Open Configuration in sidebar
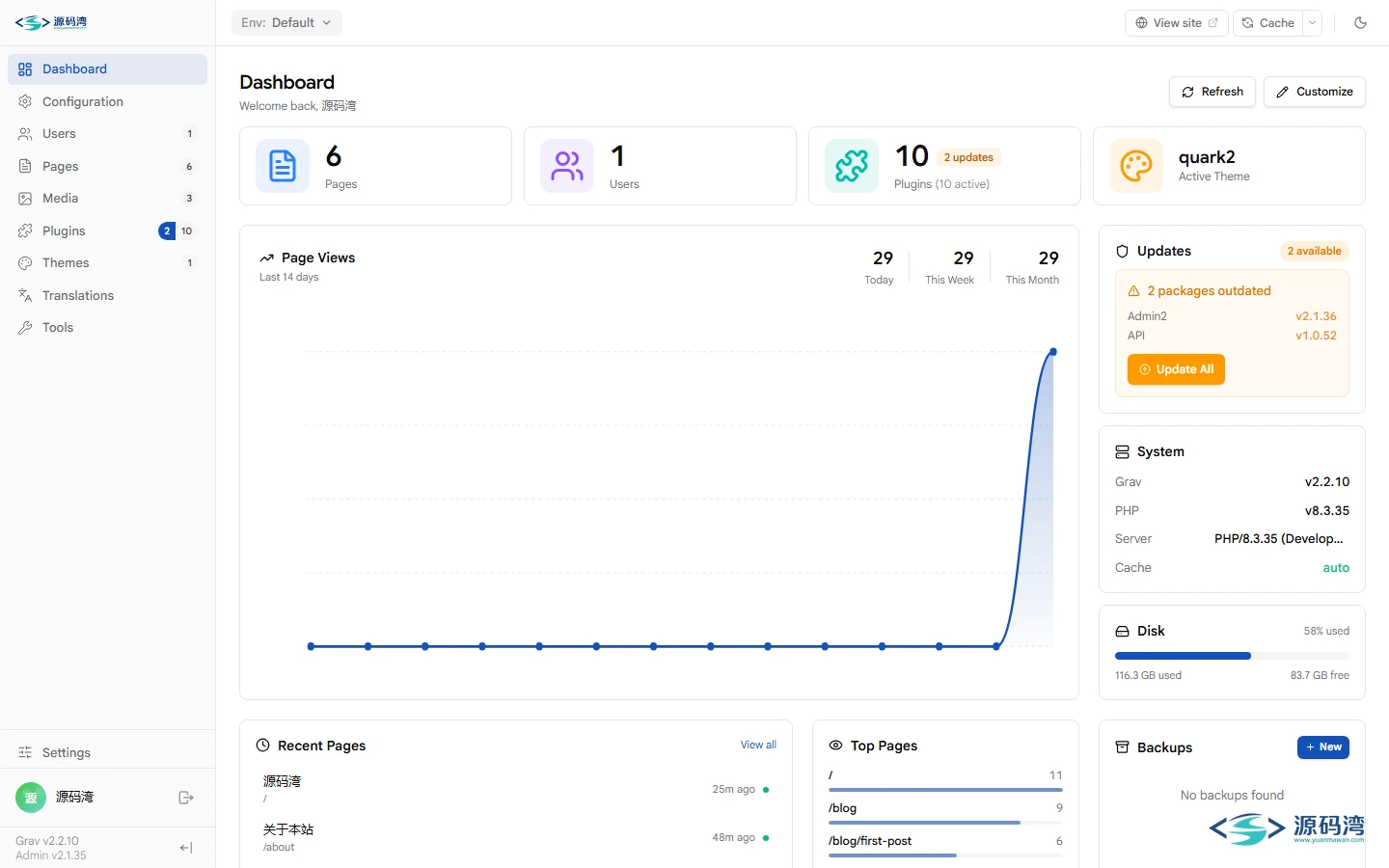1389x868 pixels. (107, 101)
